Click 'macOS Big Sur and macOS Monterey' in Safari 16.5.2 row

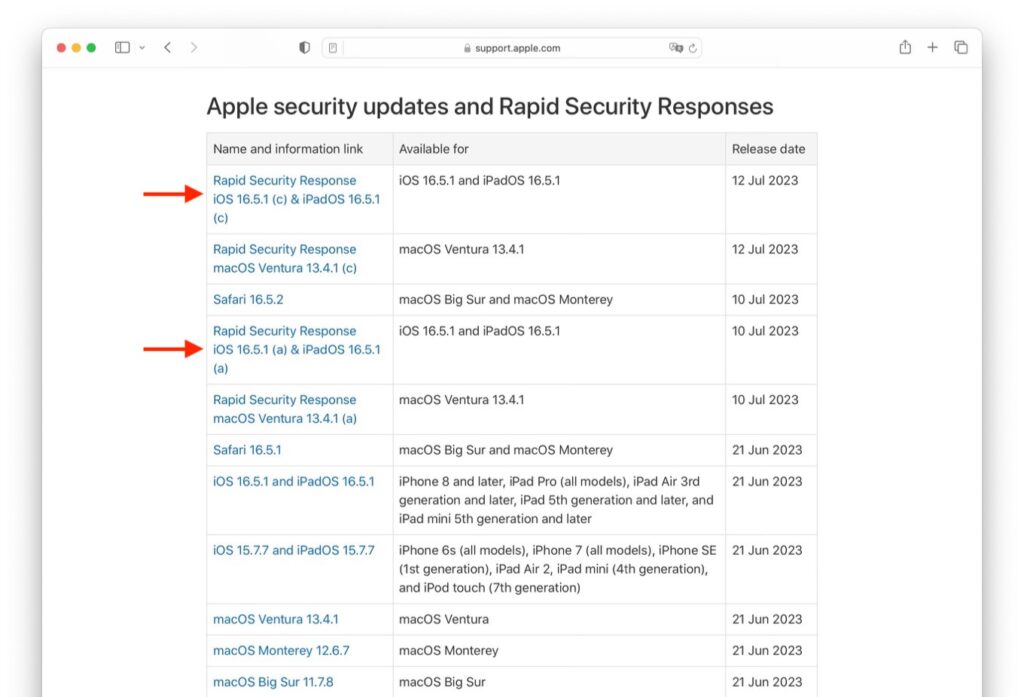pyautogui.click(x=506, y=299)
